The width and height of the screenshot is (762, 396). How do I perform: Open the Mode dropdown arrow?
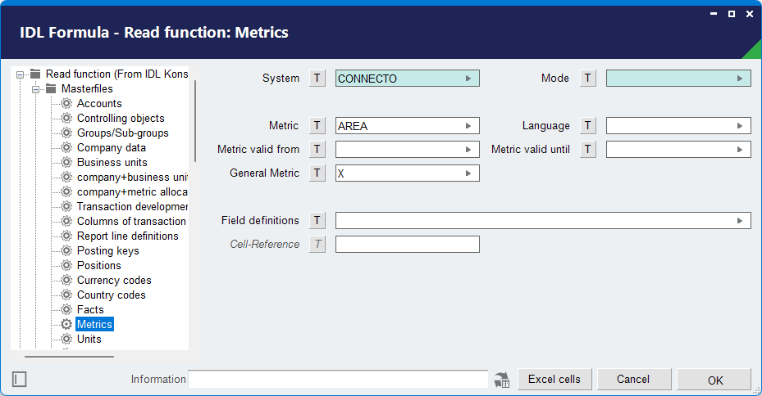[739, 78]
